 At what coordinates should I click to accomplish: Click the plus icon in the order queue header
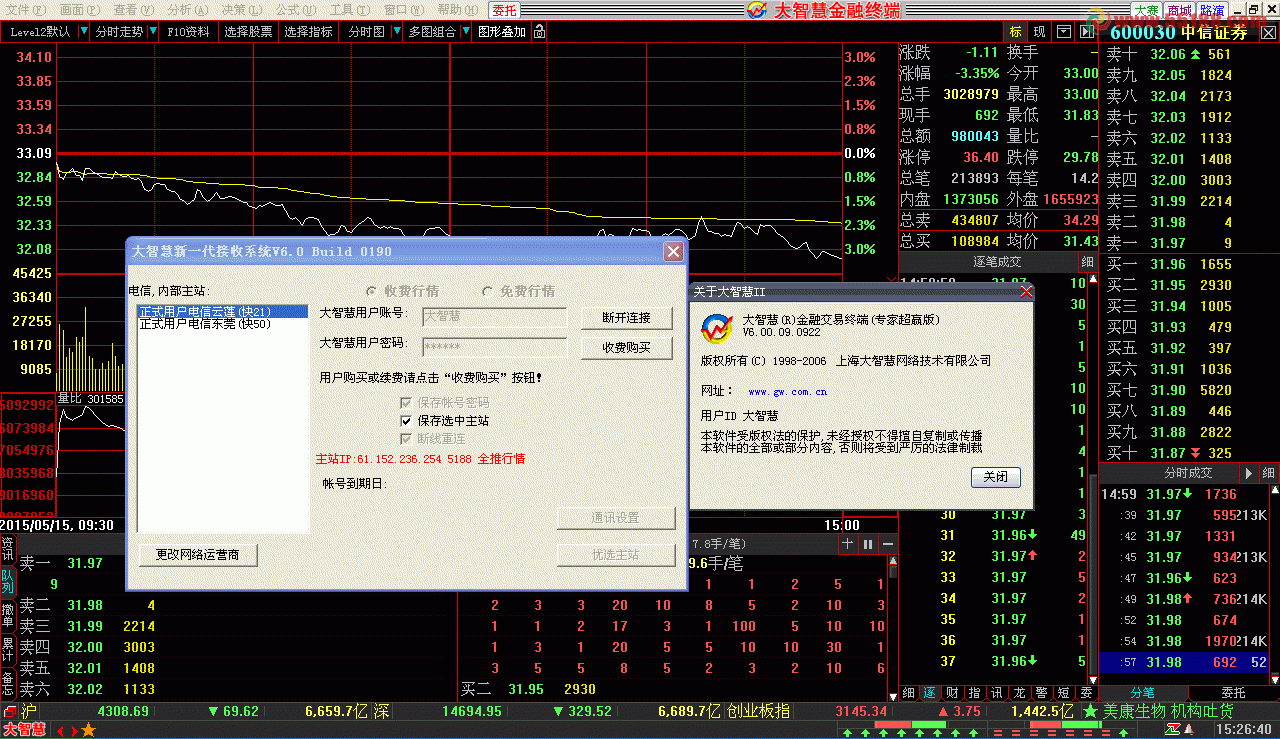[x=848, y=543]
